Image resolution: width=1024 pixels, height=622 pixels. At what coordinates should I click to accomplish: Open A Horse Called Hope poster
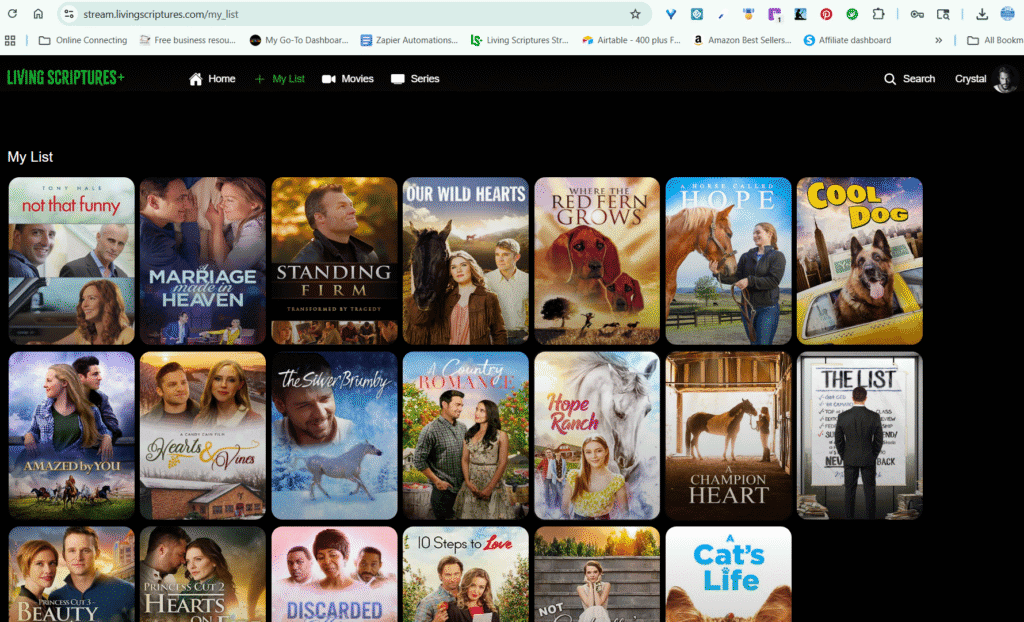pos(728,261)
